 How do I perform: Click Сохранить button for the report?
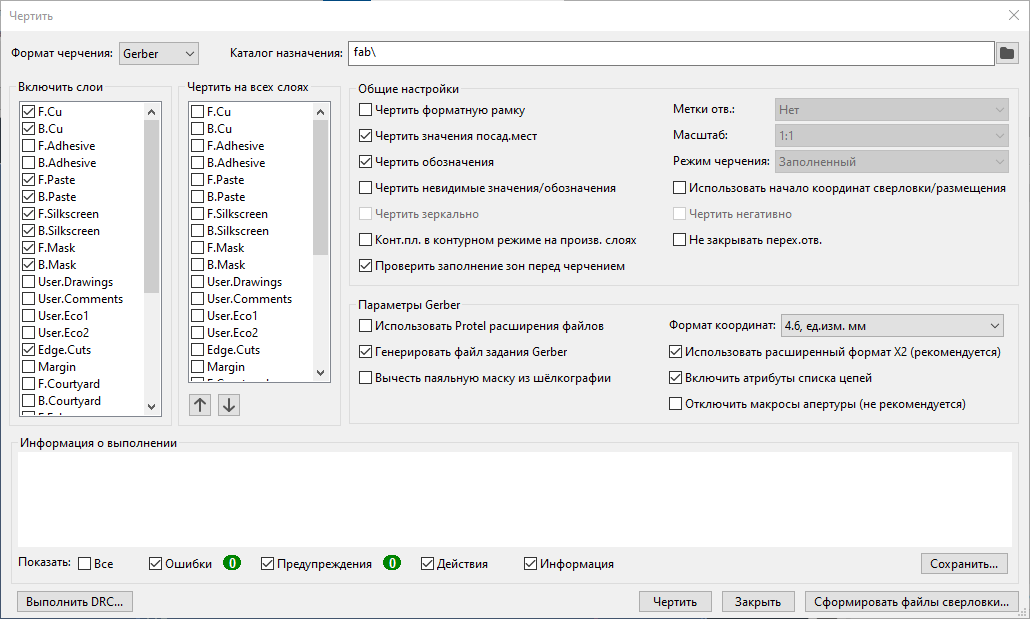tap(963, 564)
